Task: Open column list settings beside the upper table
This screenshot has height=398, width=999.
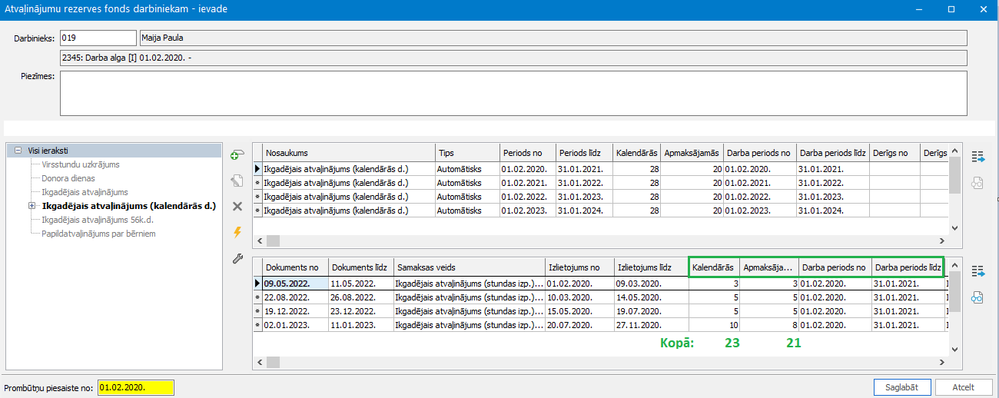Action: [978, 157]
